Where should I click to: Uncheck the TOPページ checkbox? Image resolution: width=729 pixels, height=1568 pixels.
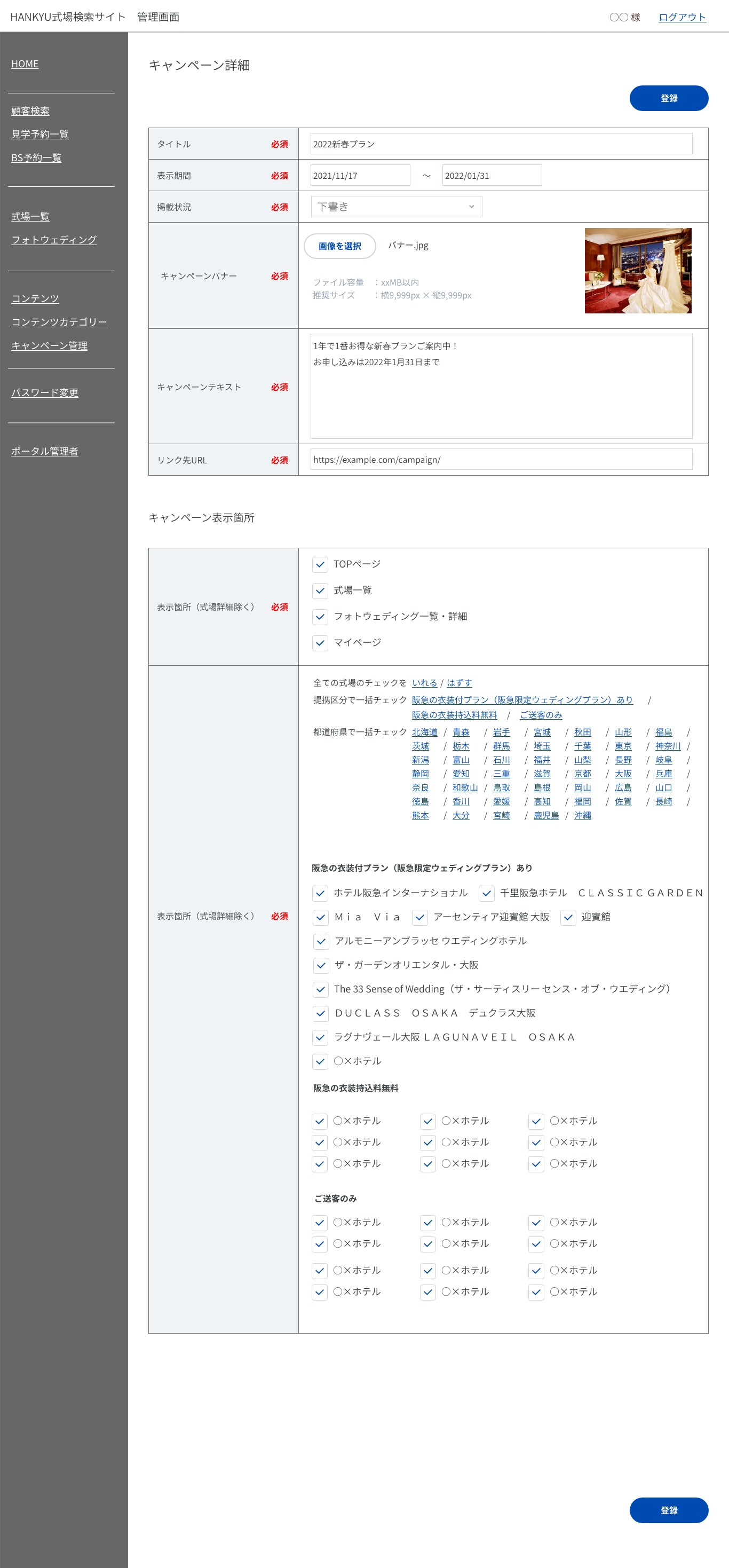pos(320,564)
